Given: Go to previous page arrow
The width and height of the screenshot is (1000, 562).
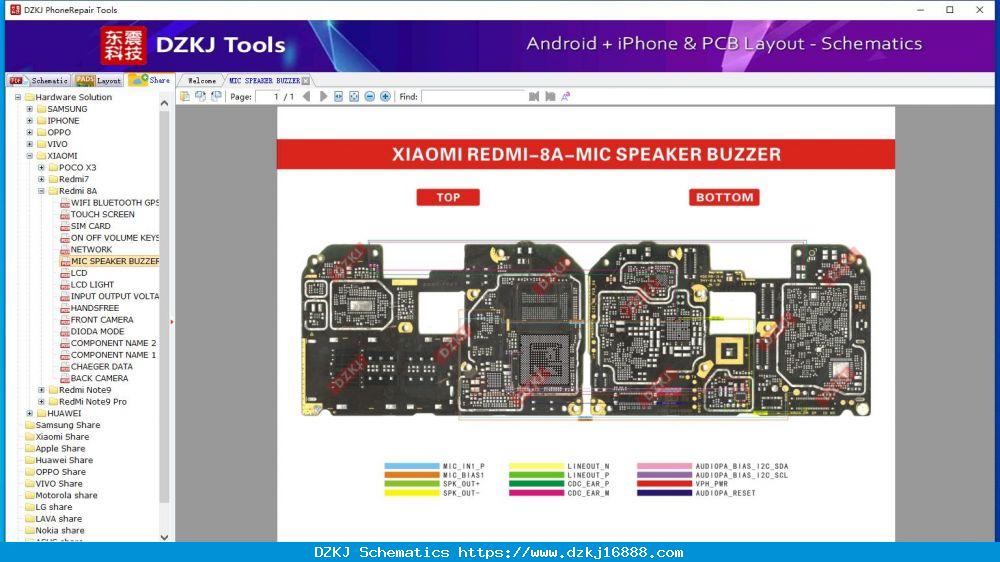Looking at the screenshot, I should point(307,96).
